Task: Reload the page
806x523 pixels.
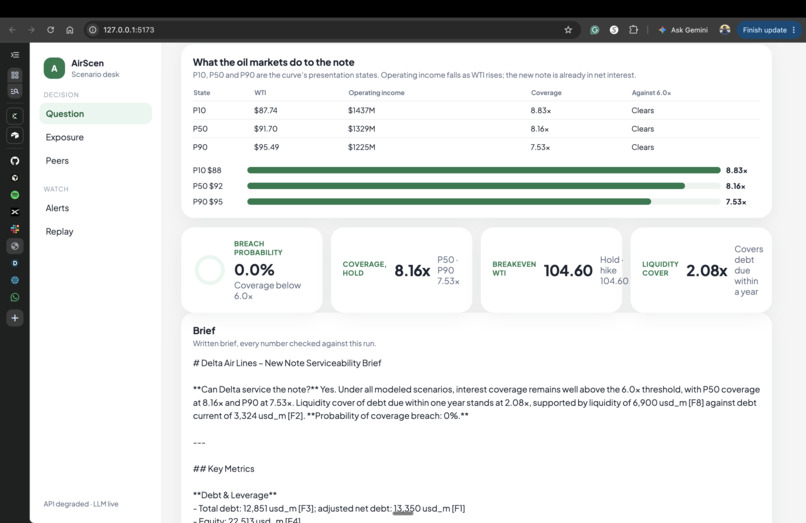Action: [50, 30]
